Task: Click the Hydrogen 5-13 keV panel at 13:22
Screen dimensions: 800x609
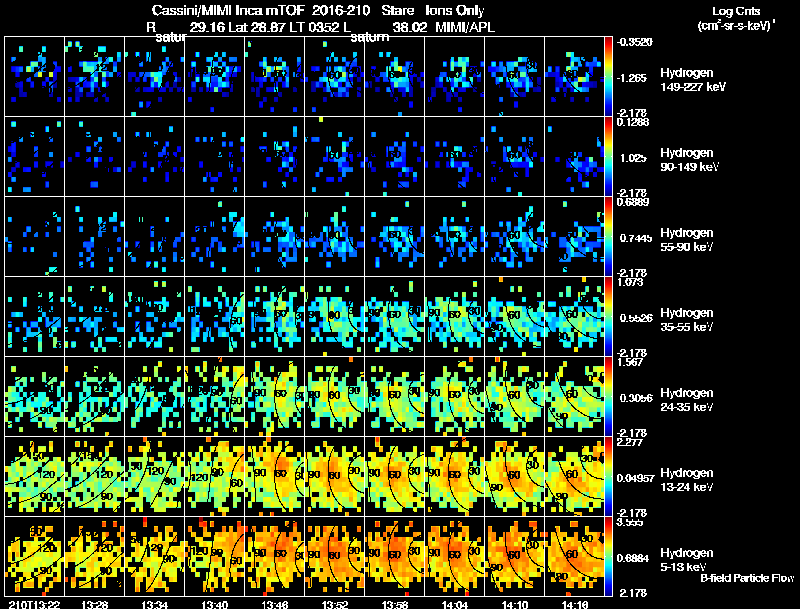Action: point(34,556)
